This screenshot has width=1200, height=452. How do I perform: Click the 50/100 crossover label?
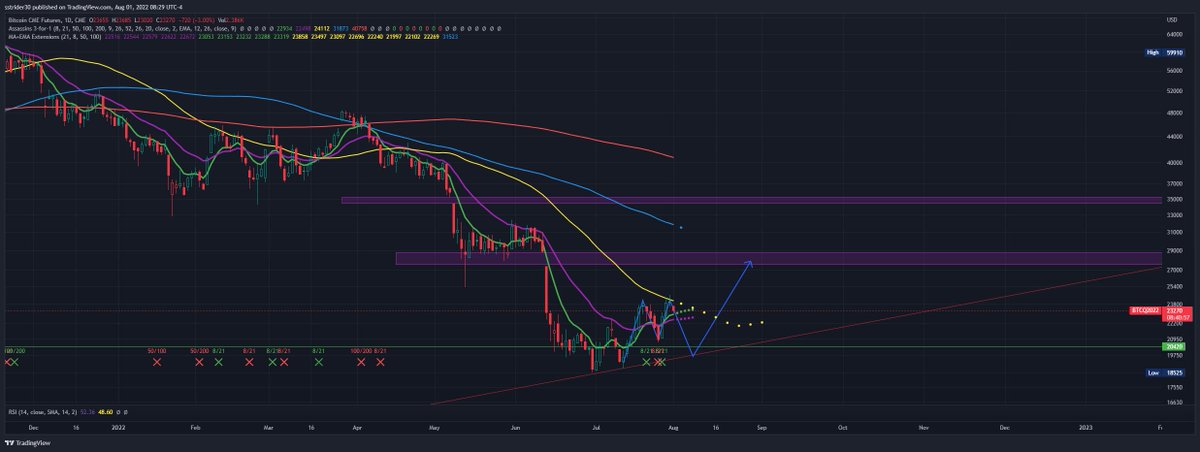[x=157, y=351]
